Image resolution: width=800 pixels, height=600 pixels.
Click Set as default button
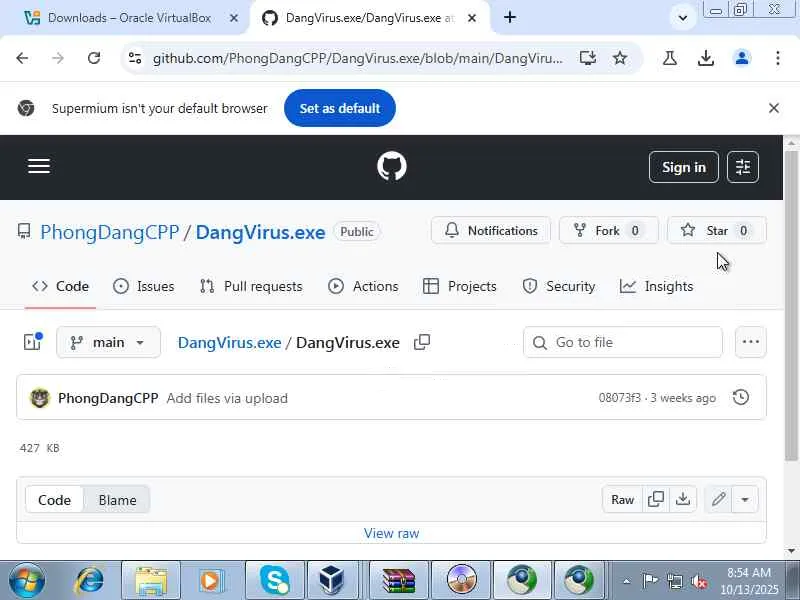[x=340, y=108]
